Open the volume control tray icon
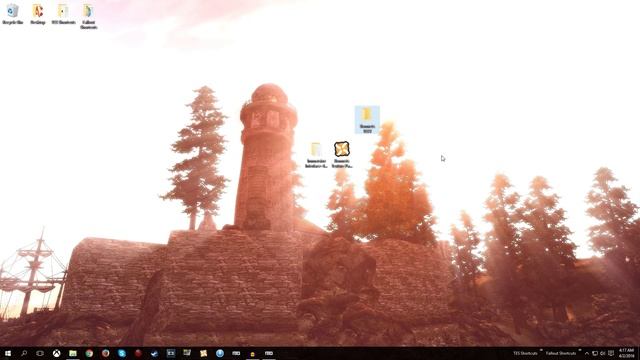Image resolution: width=640 pixels, height=360 pixels. [602, 353]
